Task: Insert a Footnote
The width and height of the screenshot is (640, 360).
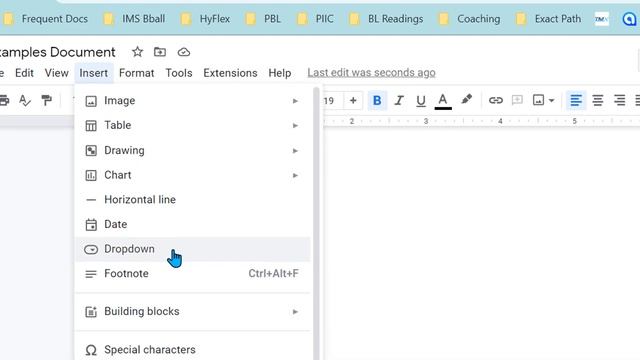Action: click(x=193, y=273)
